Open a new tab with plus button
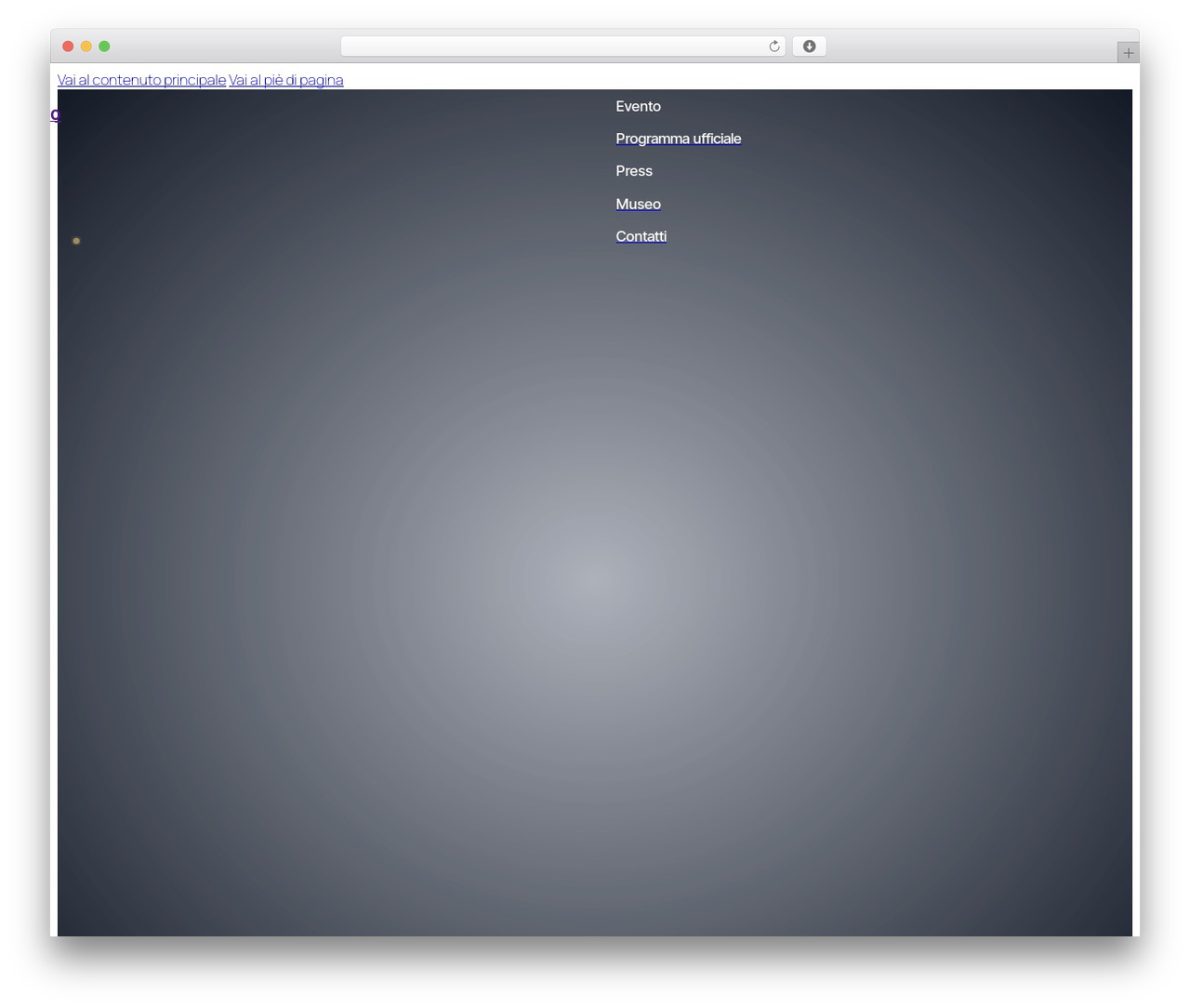This screenshot has width=1190, height=1008. 1128,53
